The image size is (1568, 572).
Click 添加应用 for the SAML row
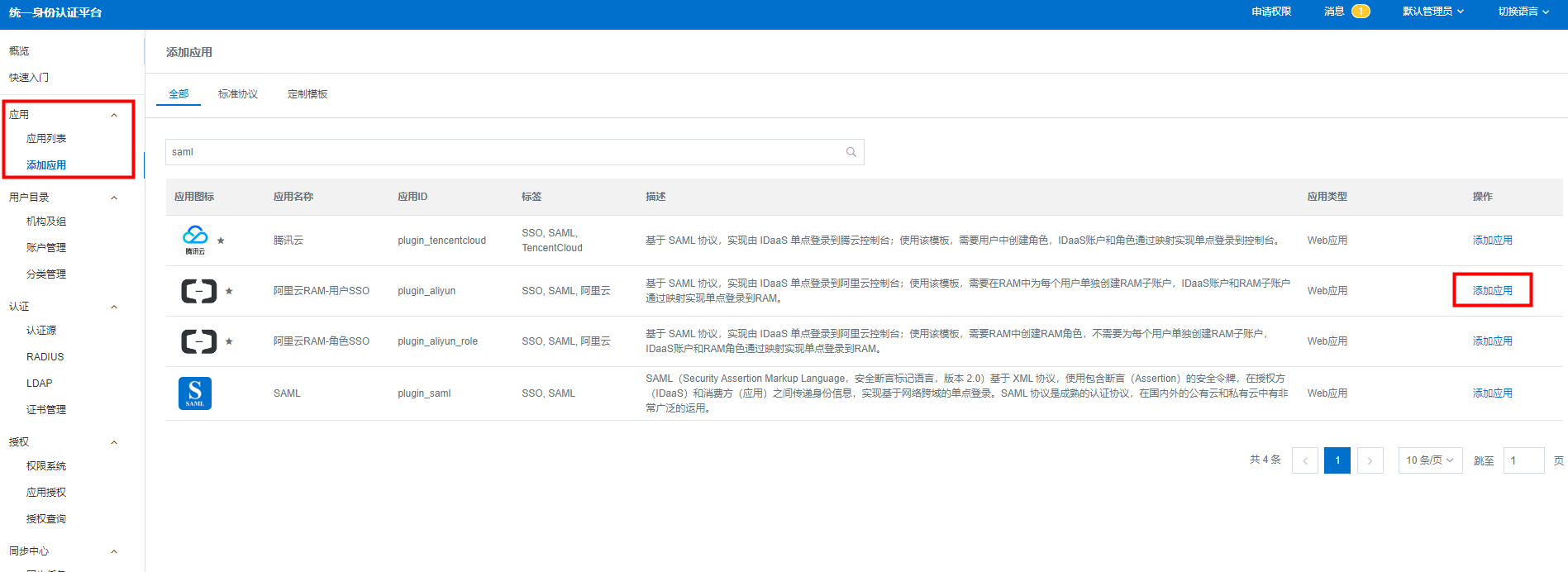(1492, 393)
